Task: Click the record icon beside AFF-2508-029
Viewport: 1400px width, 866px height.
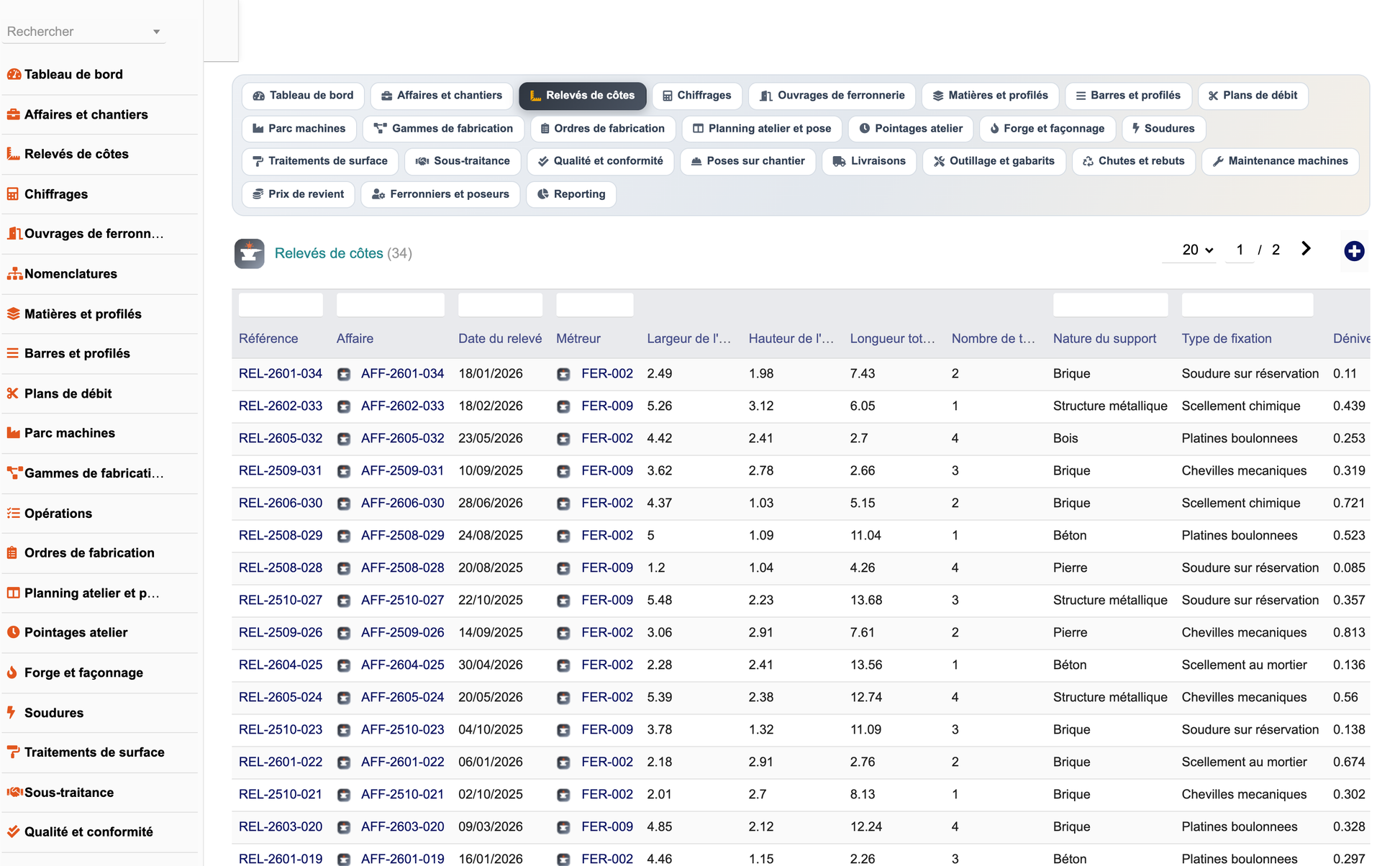Action: 345,536
